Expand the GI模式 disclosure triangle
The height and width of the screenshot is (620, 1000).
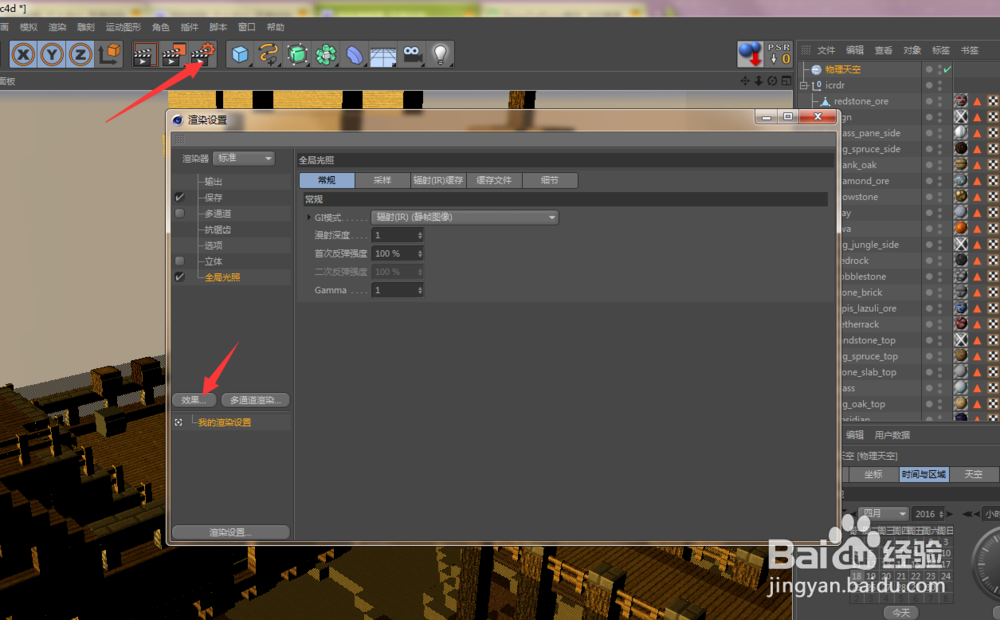tap(309, 218)
